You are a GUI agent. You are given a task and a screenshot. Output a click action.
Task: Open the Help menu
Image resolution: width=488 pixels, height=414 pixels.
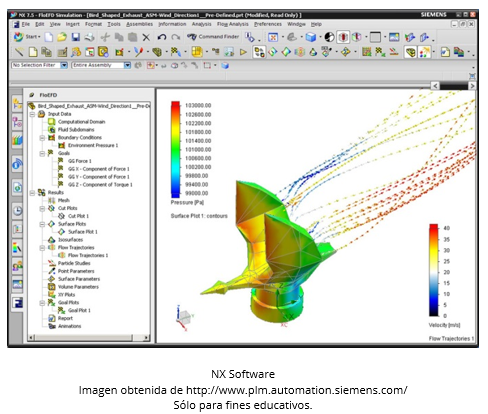pos(316,24)
